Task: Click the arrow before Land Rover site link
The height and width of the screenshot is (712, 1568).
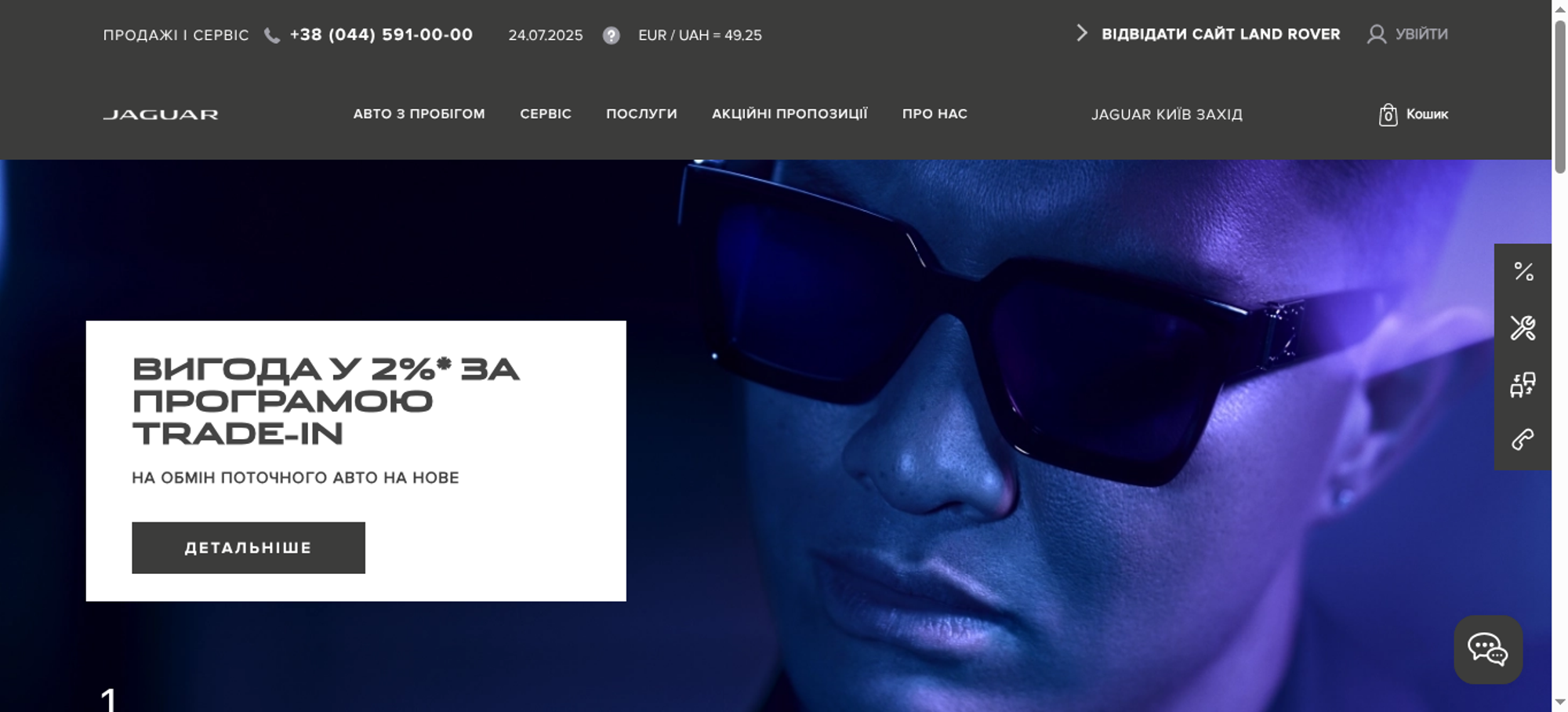Action: [x=1082, y=33]
